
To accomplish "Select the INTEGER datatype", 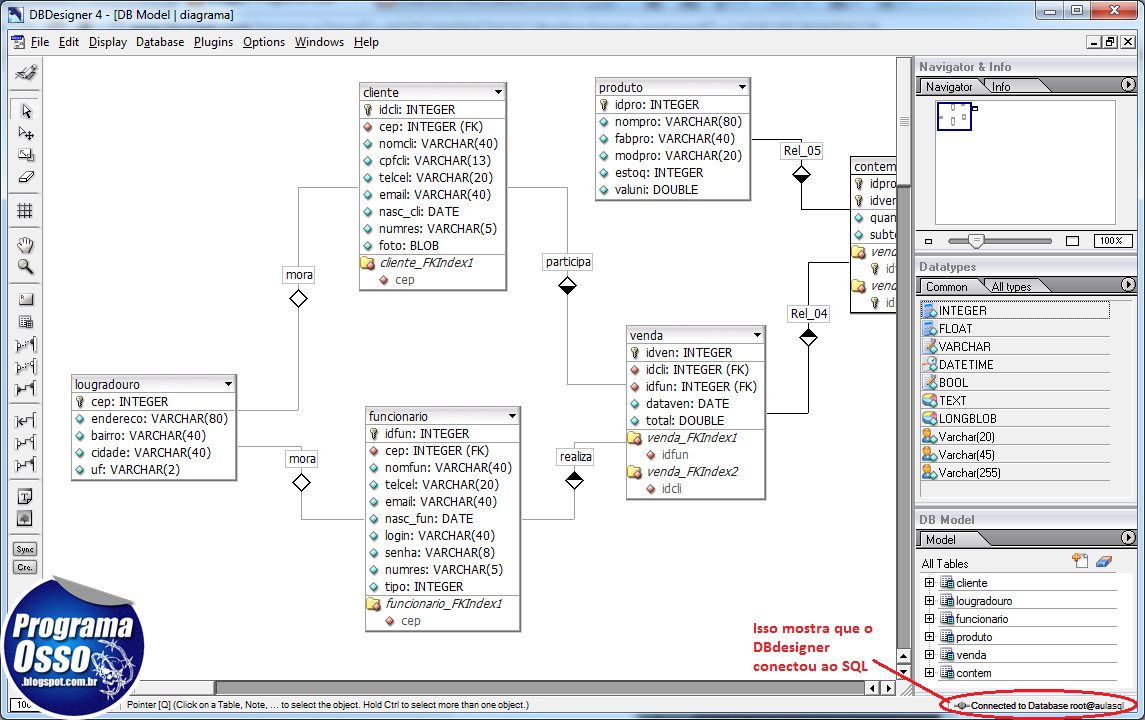I will click(x=1015, y=310).
